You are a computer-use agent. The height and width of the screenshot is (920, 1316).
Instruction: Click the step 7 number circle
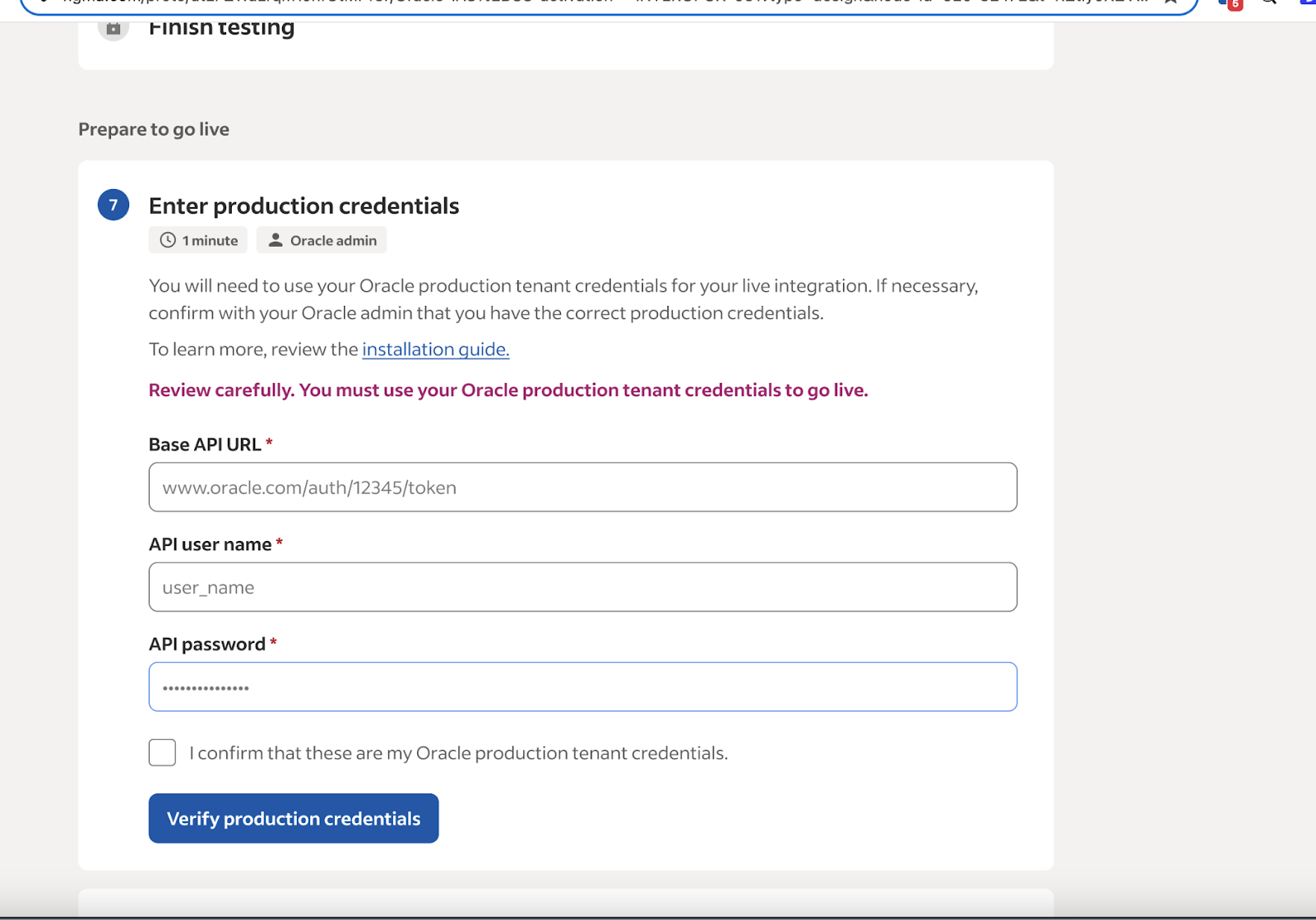tap(114, 205)
